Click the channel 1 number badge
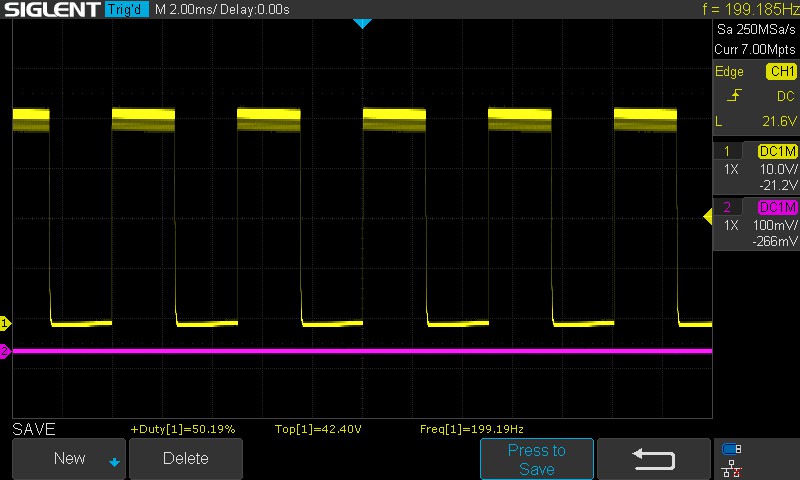 pos(727,151)
